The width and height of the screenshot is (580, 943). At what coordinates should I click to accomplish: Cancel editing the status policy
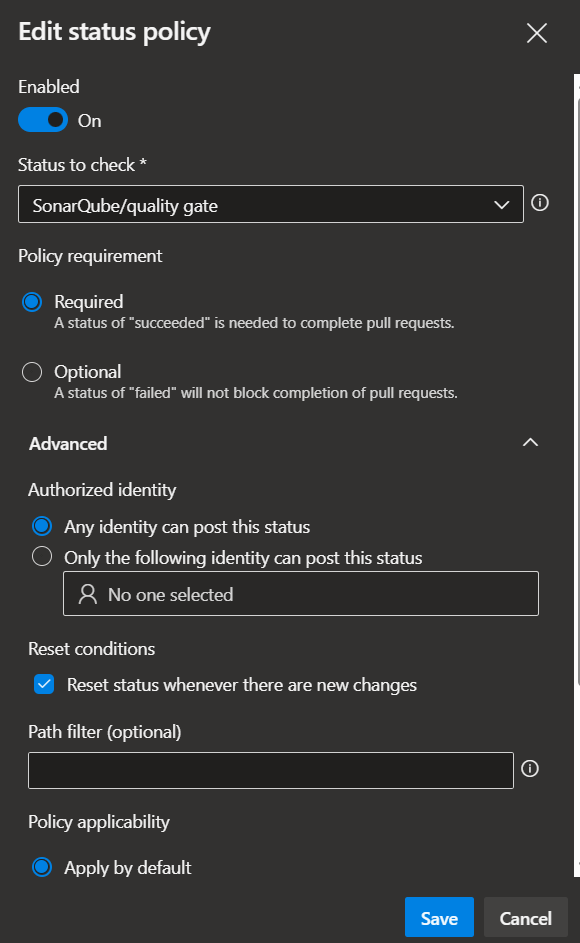pyautogui.click(x=526, y=917)
